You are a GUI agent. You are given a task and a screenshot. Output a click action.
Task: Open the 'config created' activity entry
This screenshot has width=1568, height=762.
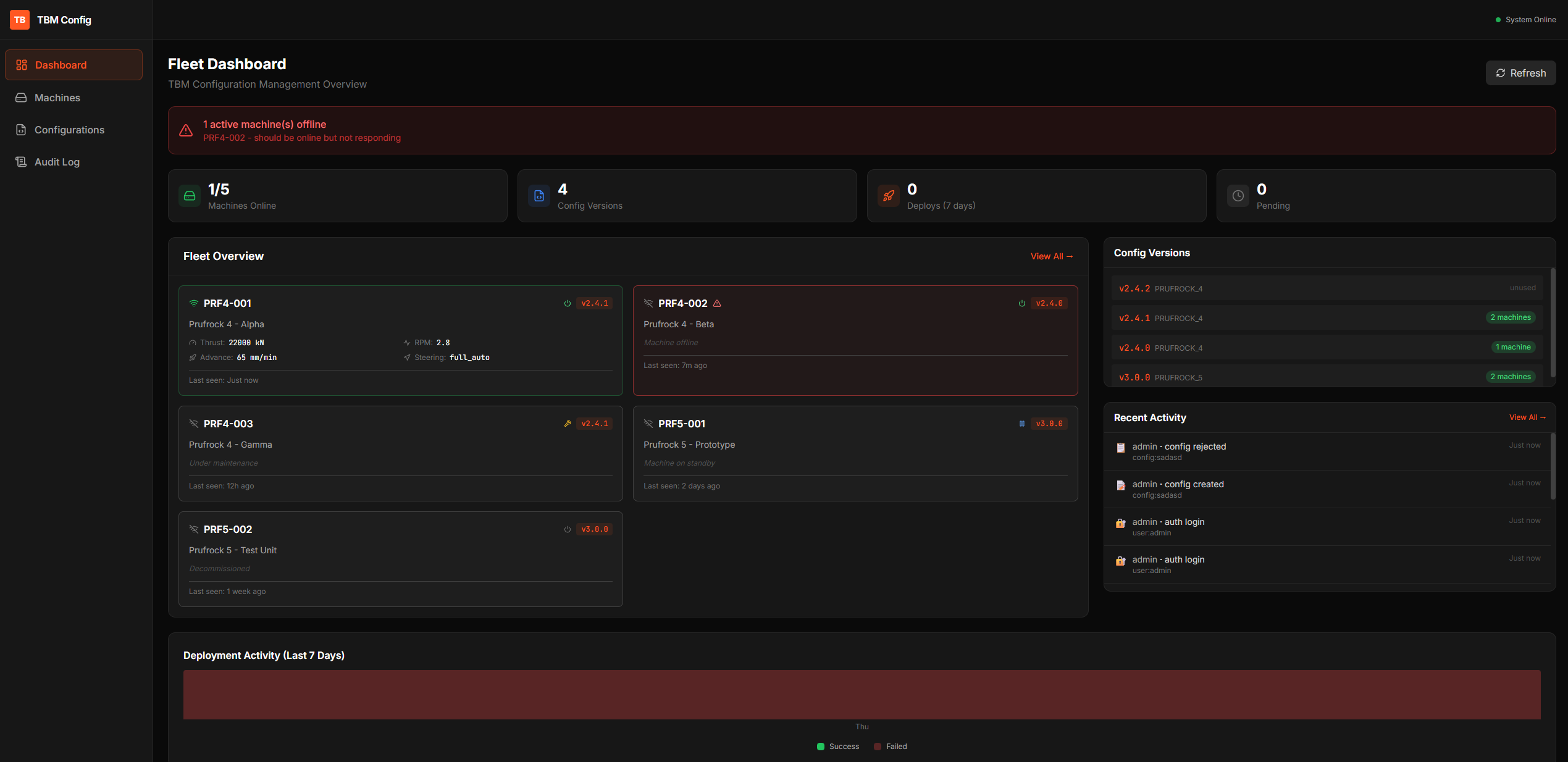tap(1327, 489)
